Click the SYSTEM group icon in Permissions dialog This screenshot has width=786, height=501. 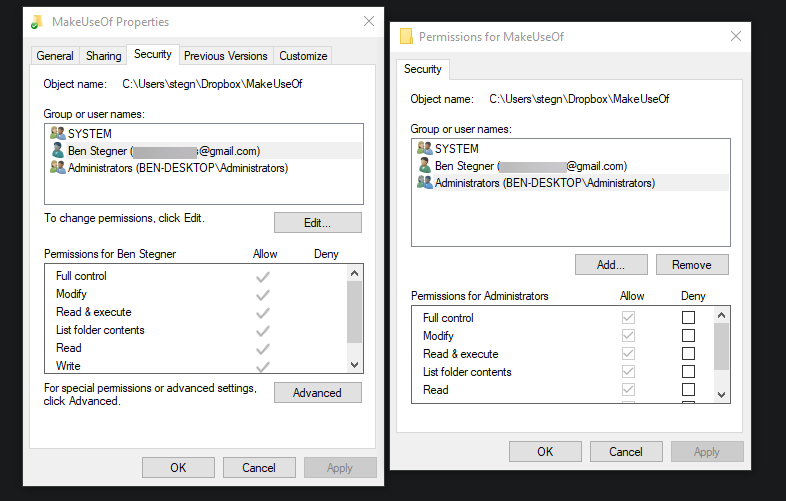coord(425,148)
